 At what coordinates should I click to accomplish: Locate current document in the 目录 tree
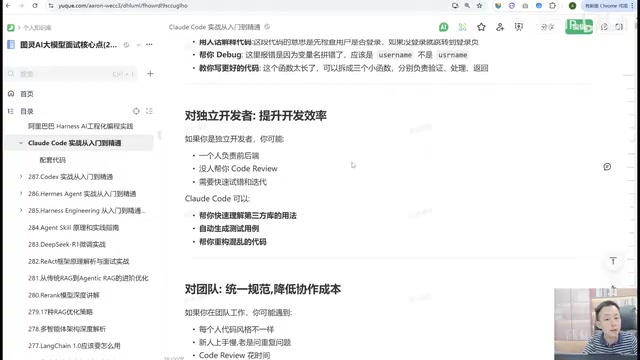[x=136, y=111]
